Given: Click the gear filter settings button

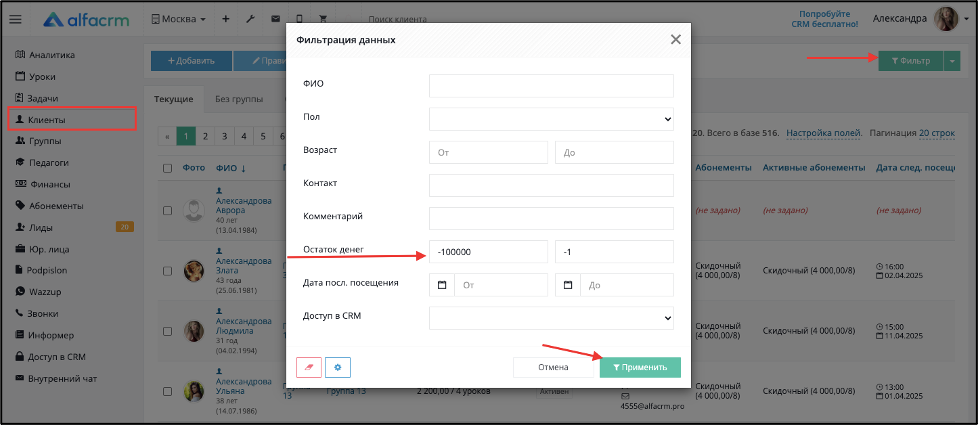Looking at the screenshot, I should point(338,367).
